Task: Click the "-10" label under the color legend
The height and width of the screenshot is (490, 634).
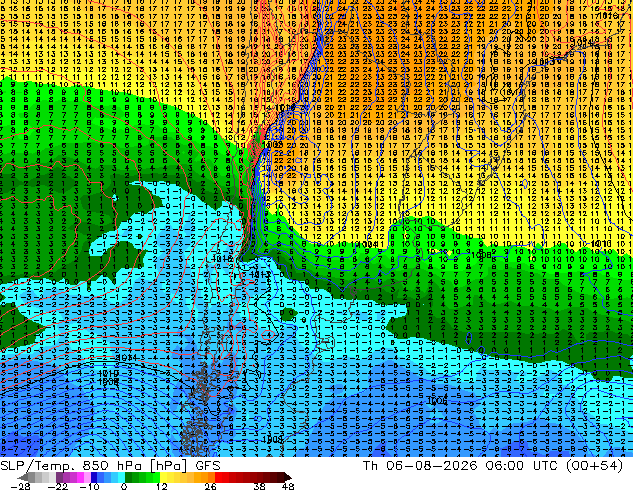Action: [89, 486]
